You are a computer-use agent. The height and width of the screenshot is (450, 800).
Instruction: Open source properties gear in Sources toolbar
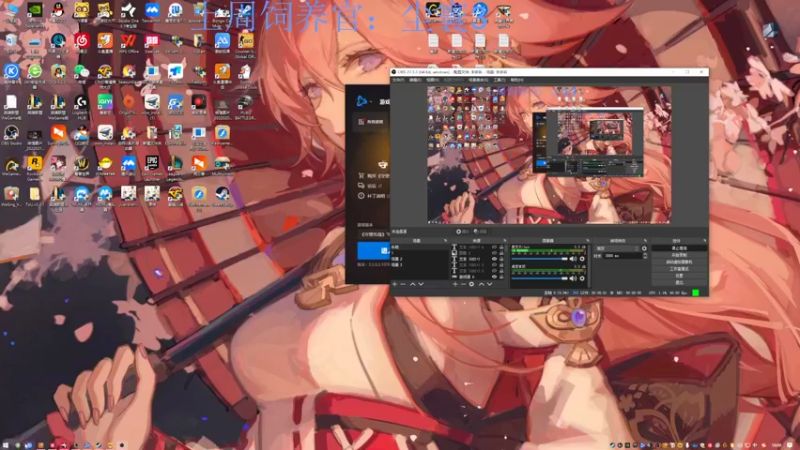471,284
